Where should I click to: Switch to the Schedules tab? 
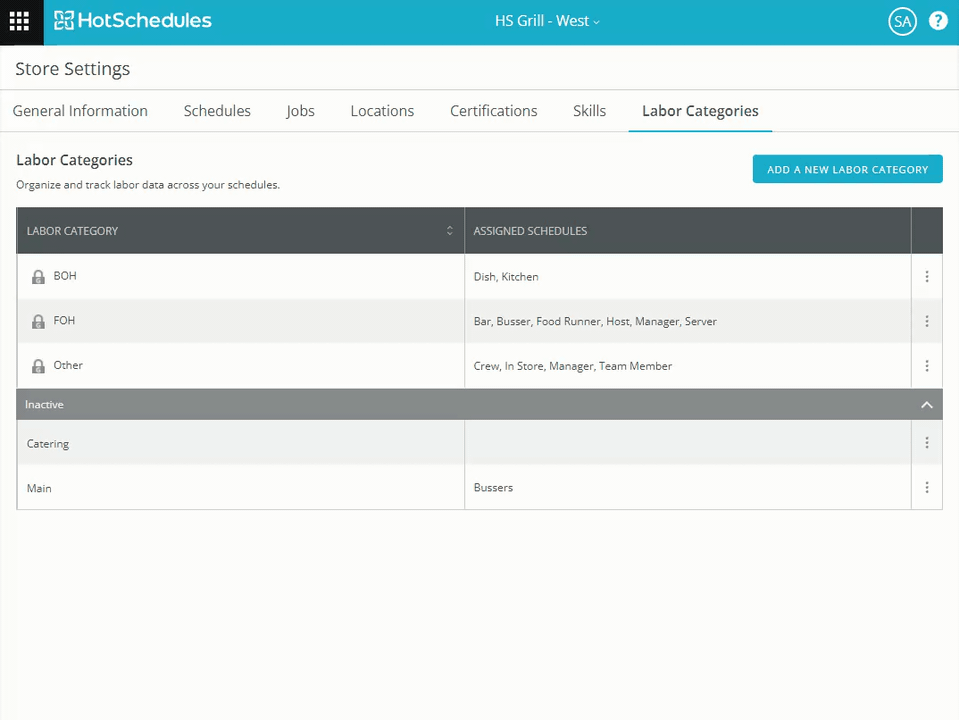(x=217, y=111)
